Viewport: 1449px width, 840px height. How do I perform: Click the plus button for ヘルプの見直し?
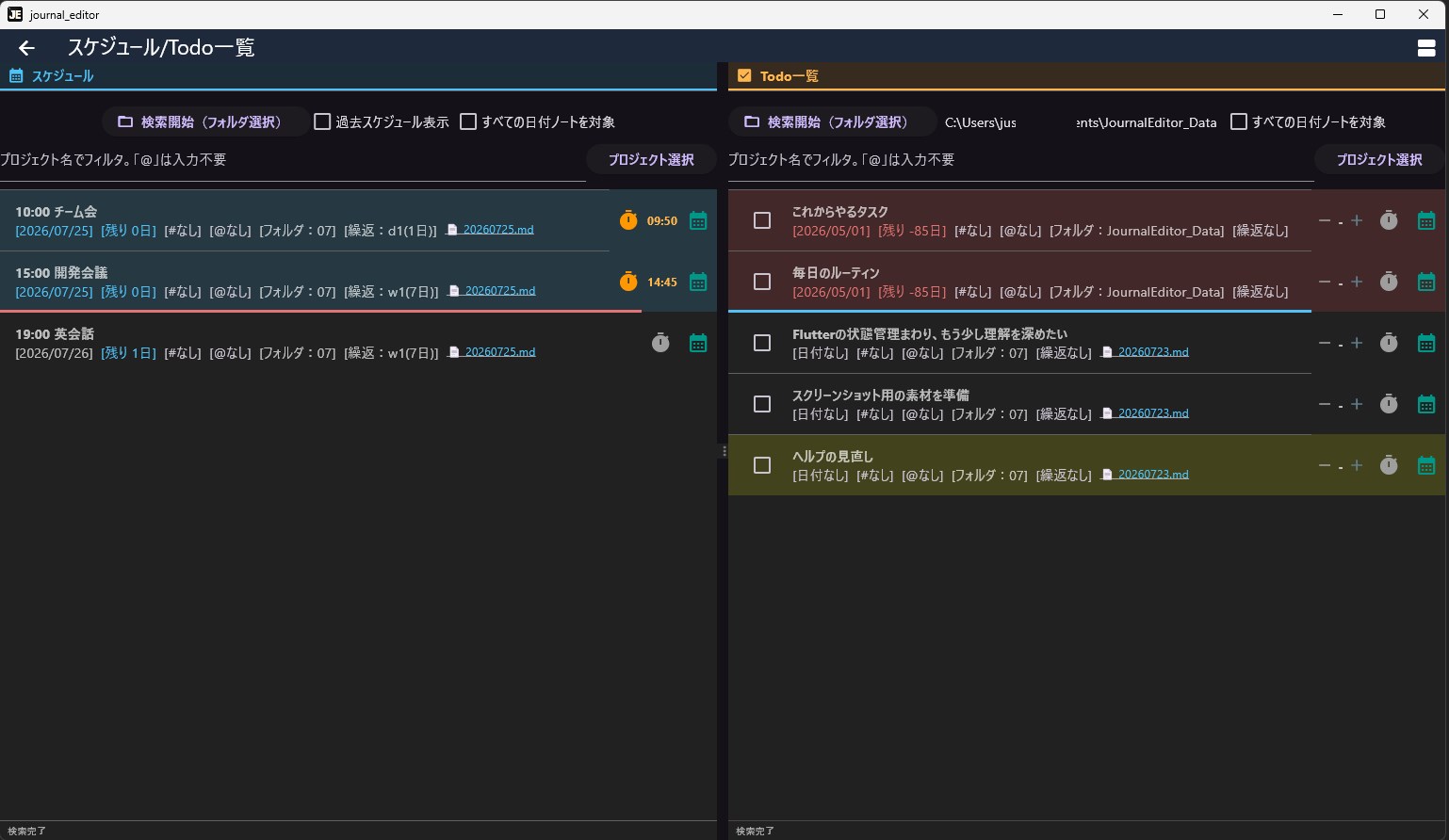coord(1357,465)
